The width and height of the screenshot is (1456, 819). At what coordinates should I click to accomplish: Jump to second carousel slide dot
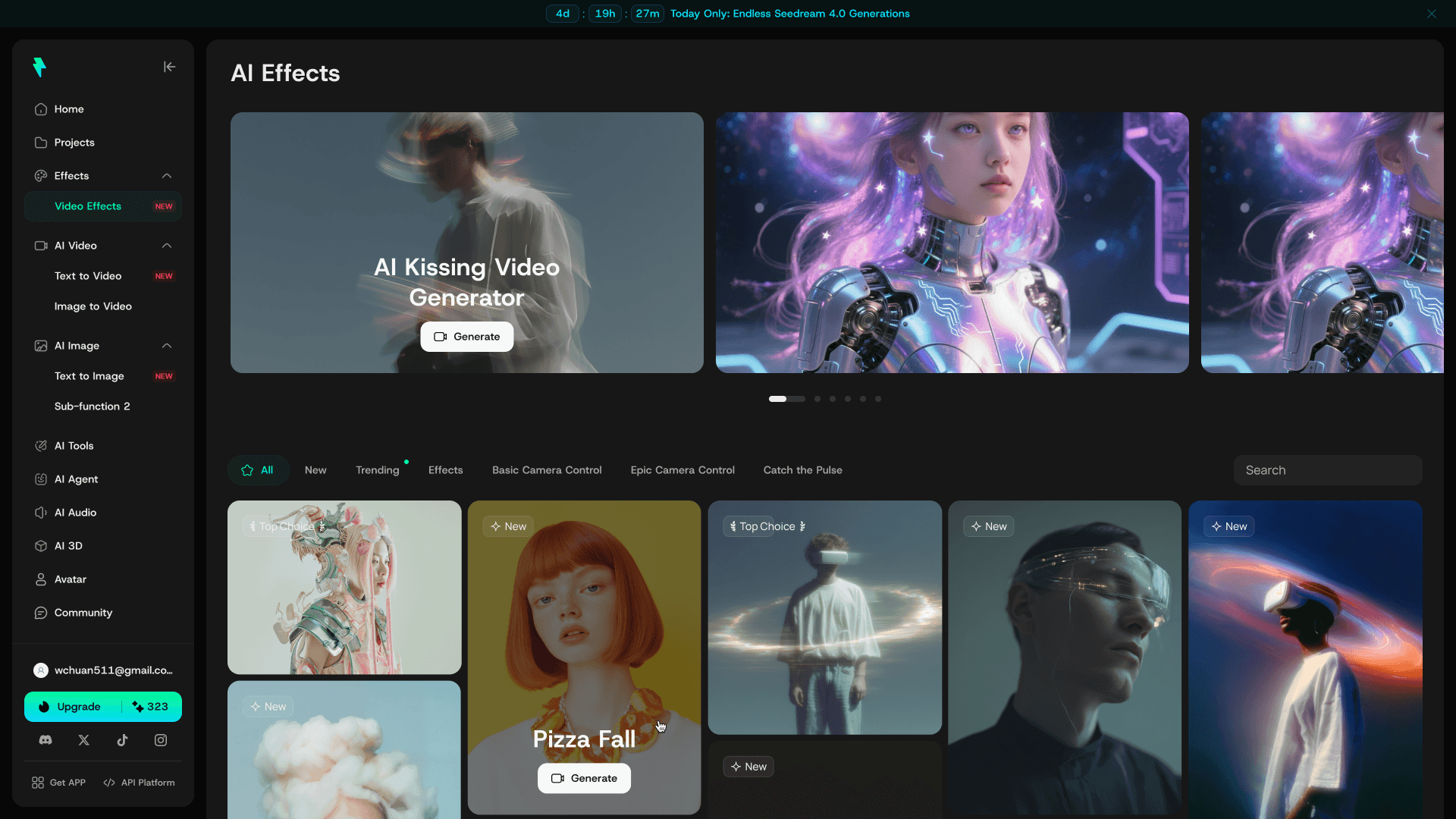(x=817, y=399)
